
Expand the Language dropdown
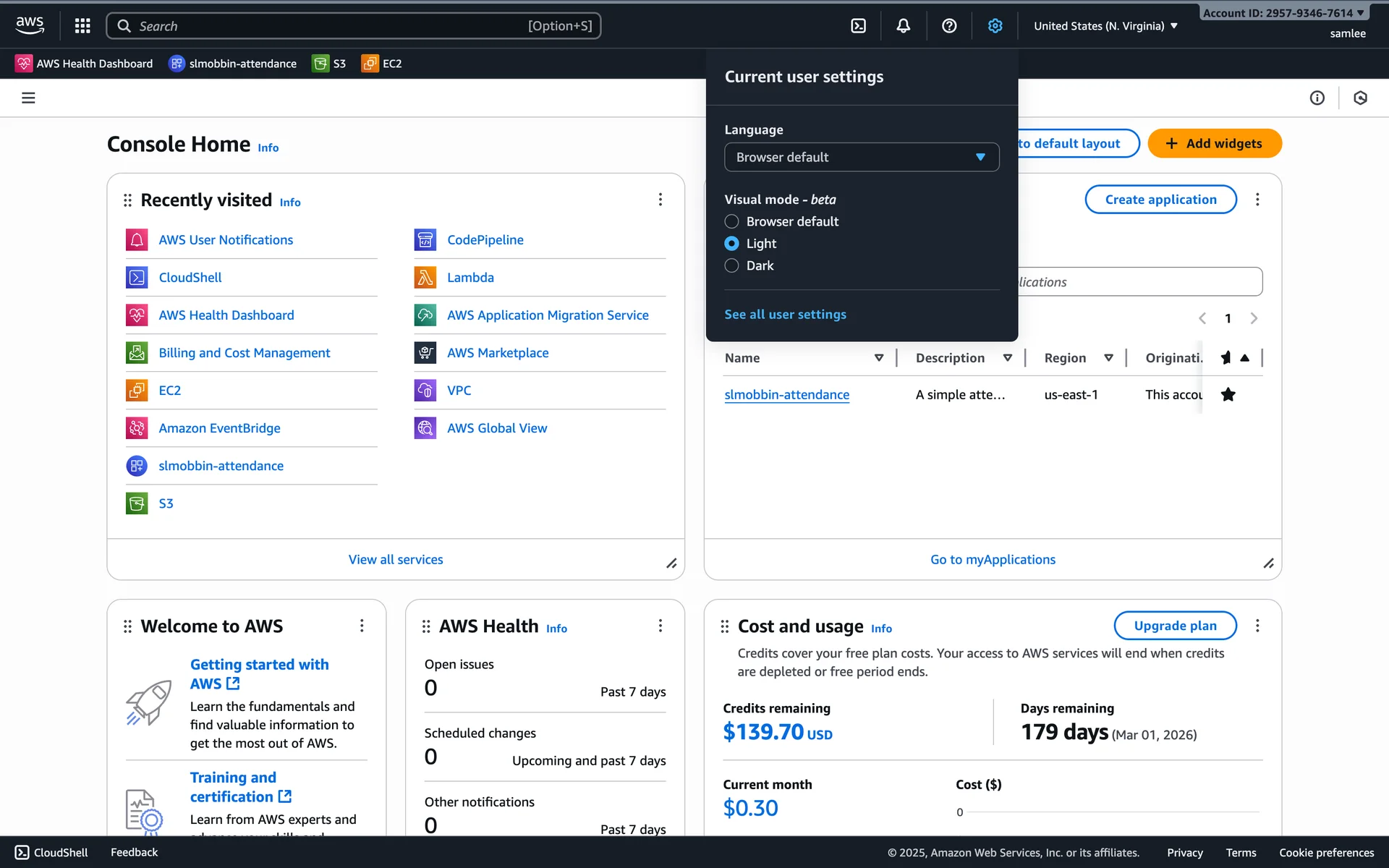(x=861, y=157)
